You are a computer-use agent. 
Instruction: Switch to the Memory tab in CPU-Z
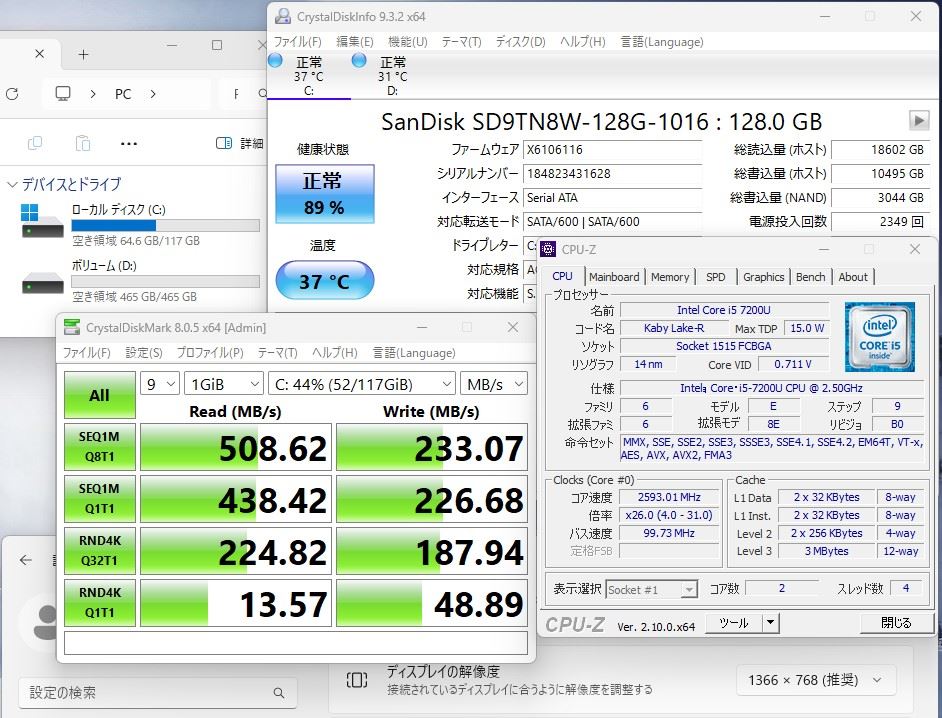pyautogui.click(x=670, y=277)
